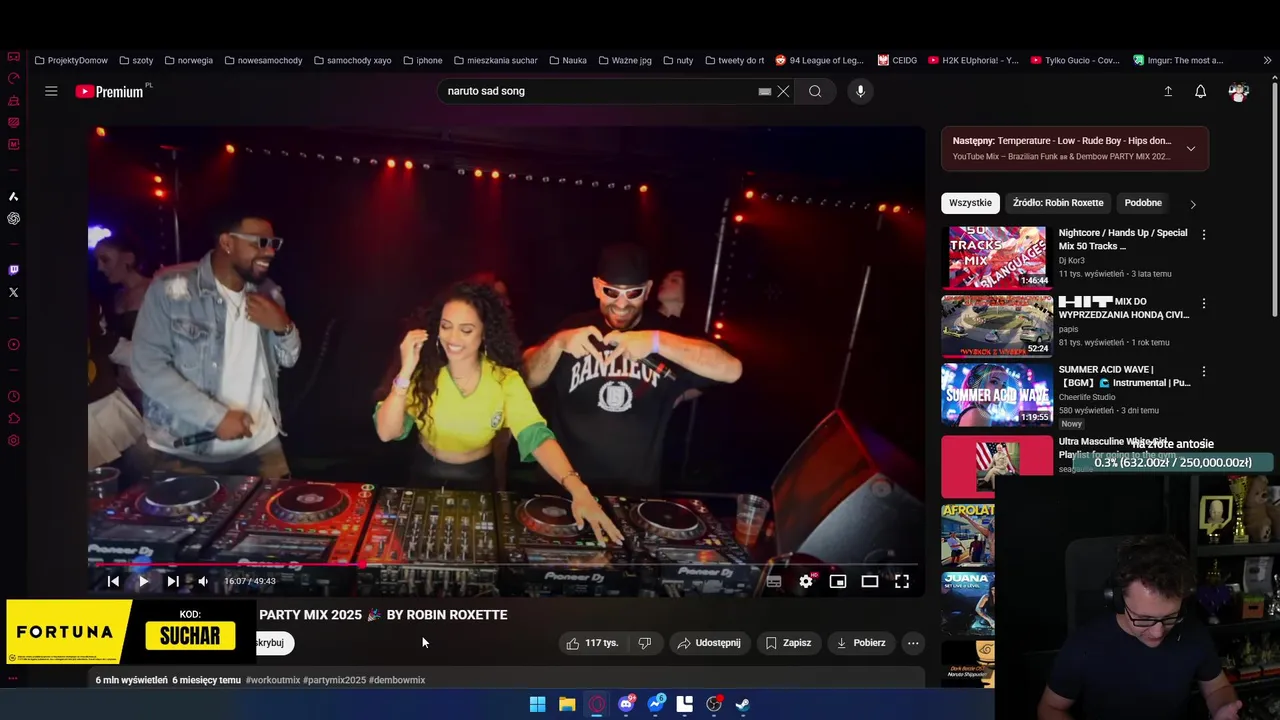
Task: Select the Wszystkie filter chip
Action: [x=970, y=203]
